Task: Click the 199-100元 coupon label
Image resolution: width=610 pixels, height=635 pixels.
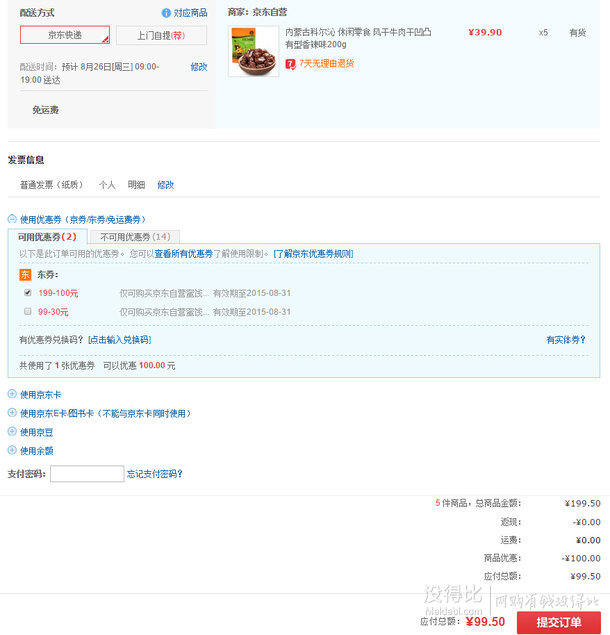Action: tap(58, 293)
